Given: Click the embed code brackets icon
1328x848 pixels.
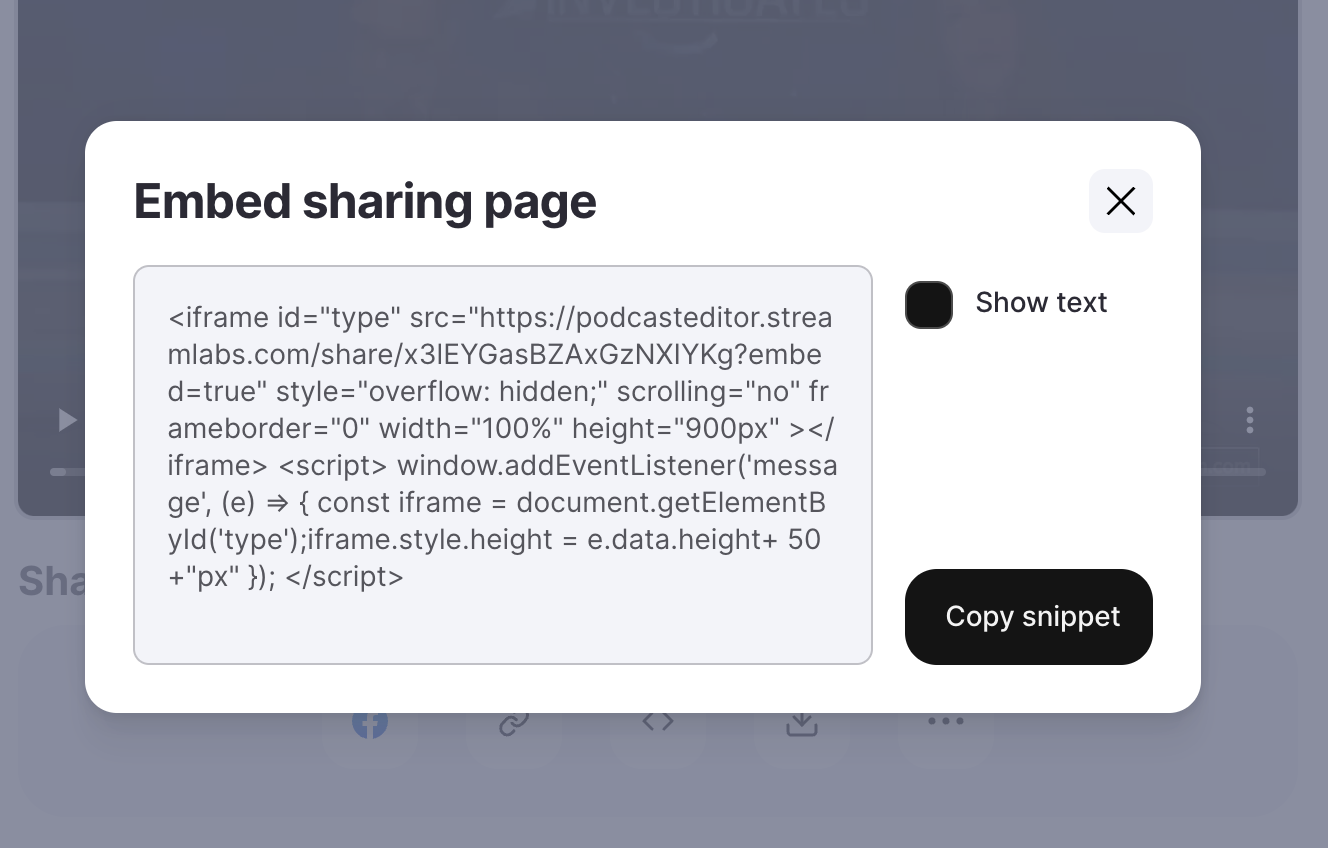Looking at the screenshot, I should (658, 721).
